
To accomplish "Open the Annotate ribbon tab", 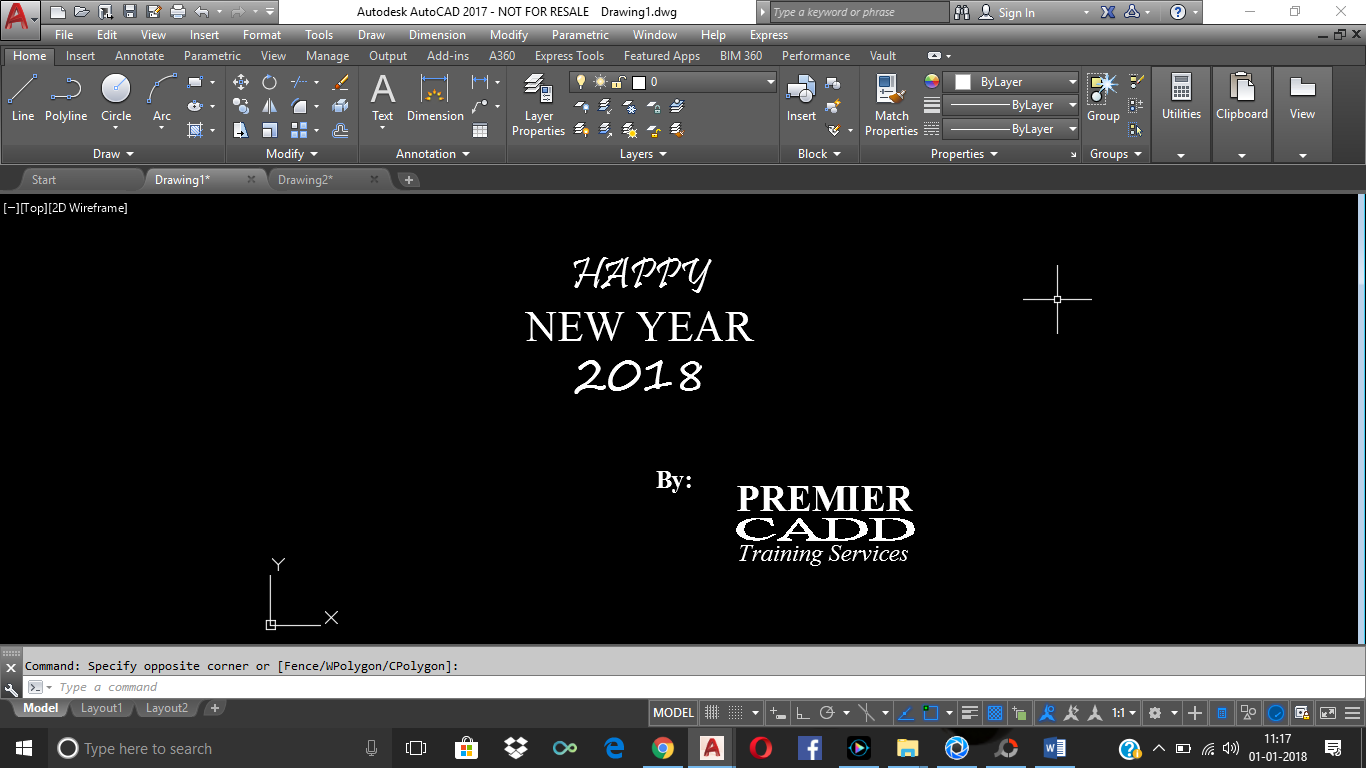I will (x=139, y=56).
